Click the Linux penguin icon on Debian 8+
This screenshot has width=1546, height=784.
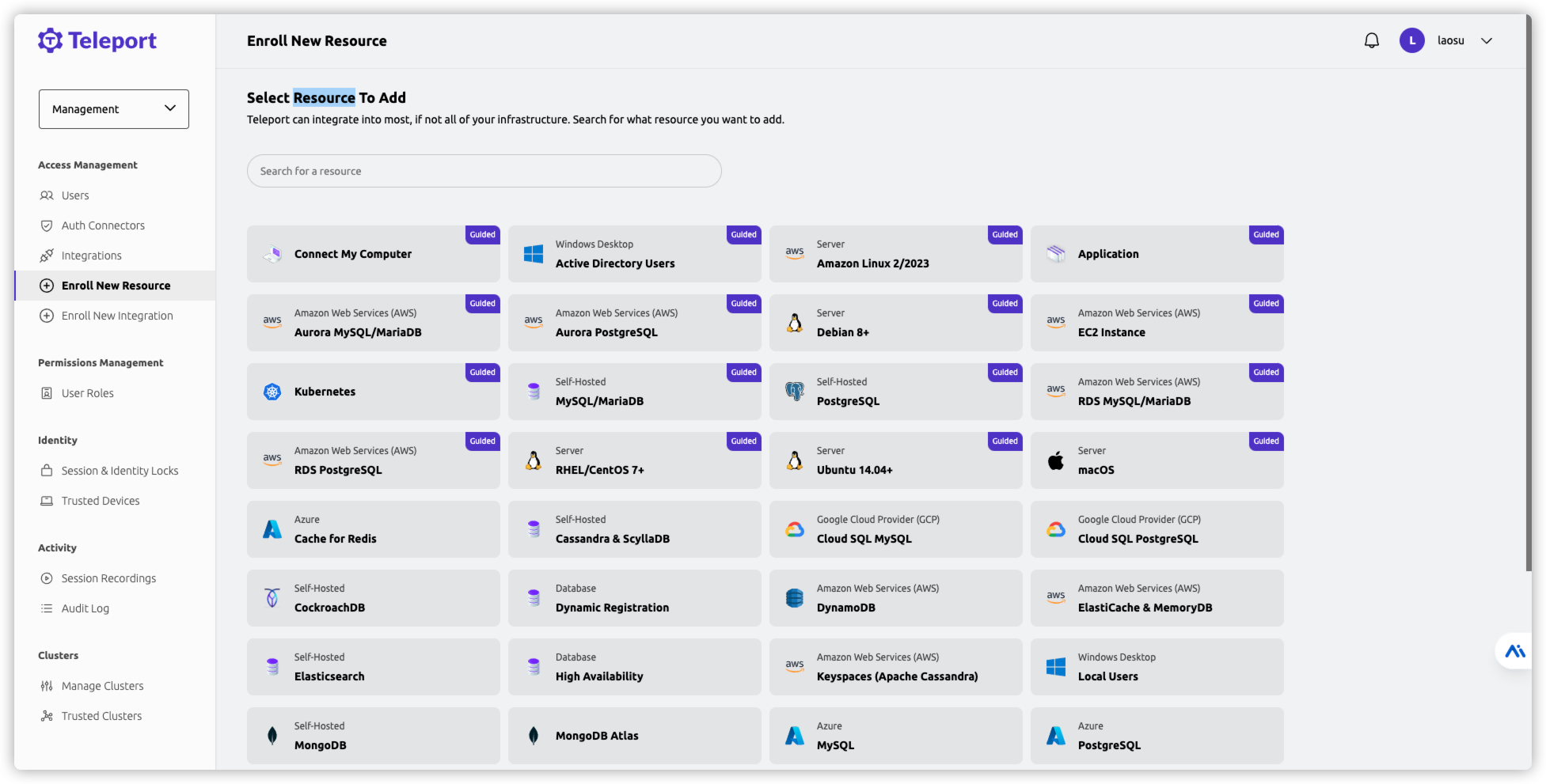[x=795, y=323]
